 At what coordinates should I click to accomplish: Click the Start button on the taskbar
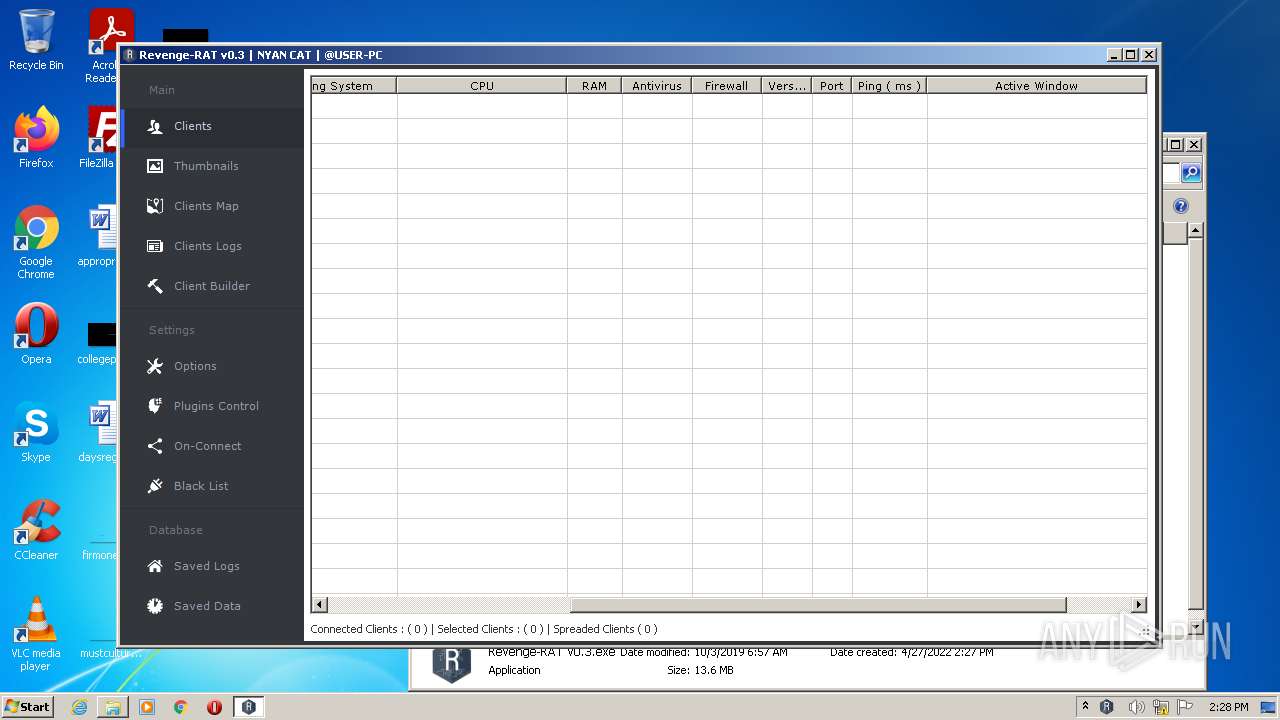(27, 707)
